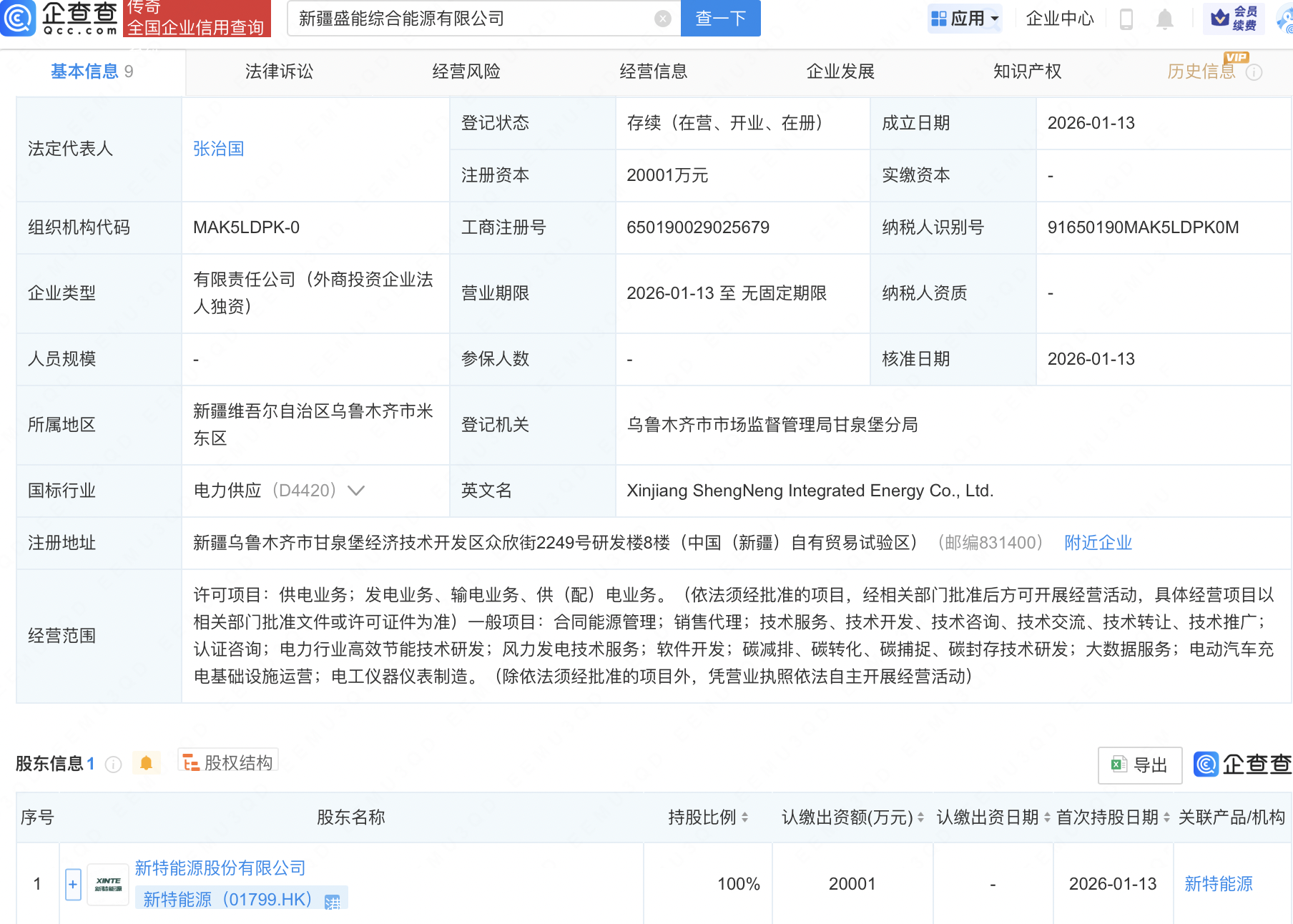The height and width of the screenshot is (924, 1293).
Task: Clear the search box using the X icon
Action: pyautogui.click(x=662, y=19)
